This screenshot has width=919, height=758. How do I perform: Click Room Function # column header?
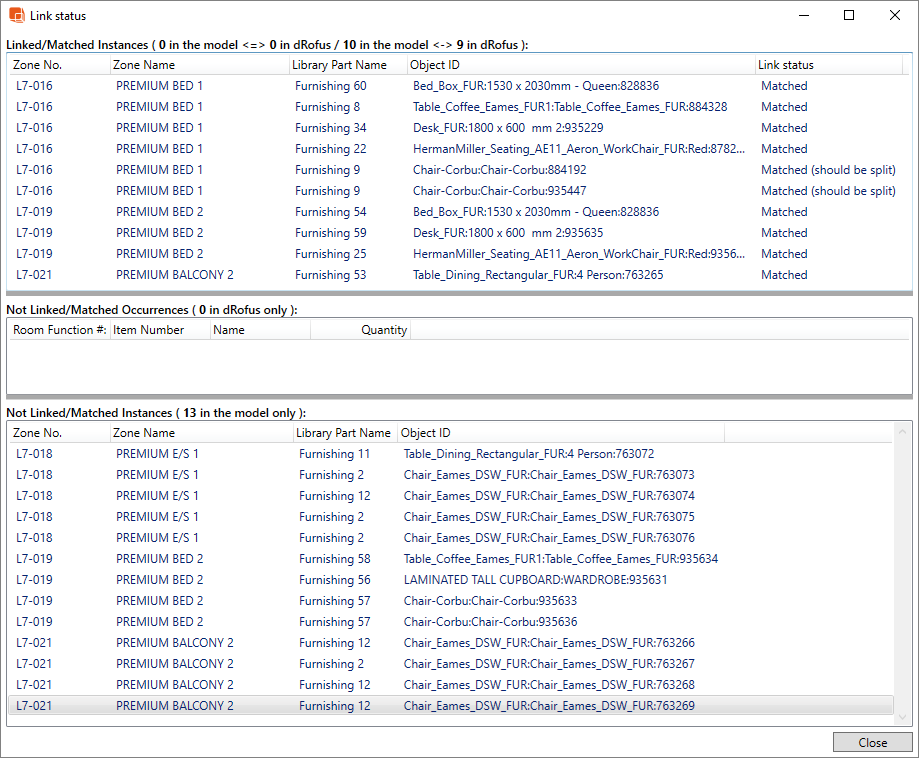click(59, 330)
